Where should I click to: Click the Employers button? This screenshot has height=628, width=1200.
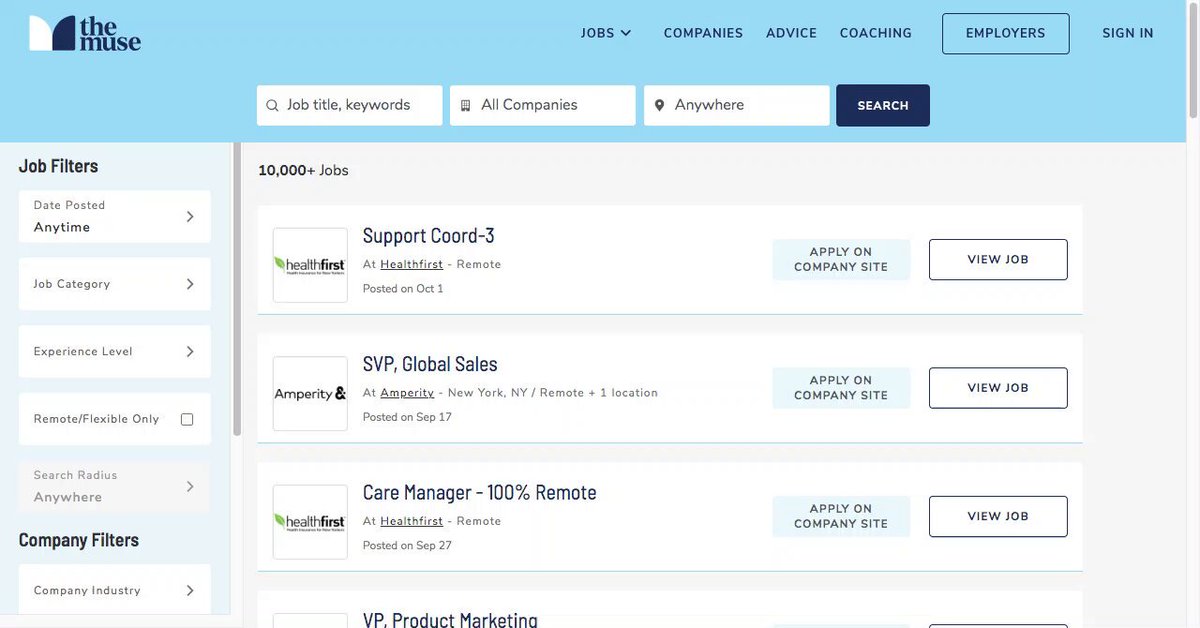click(x=1005, y=33)
